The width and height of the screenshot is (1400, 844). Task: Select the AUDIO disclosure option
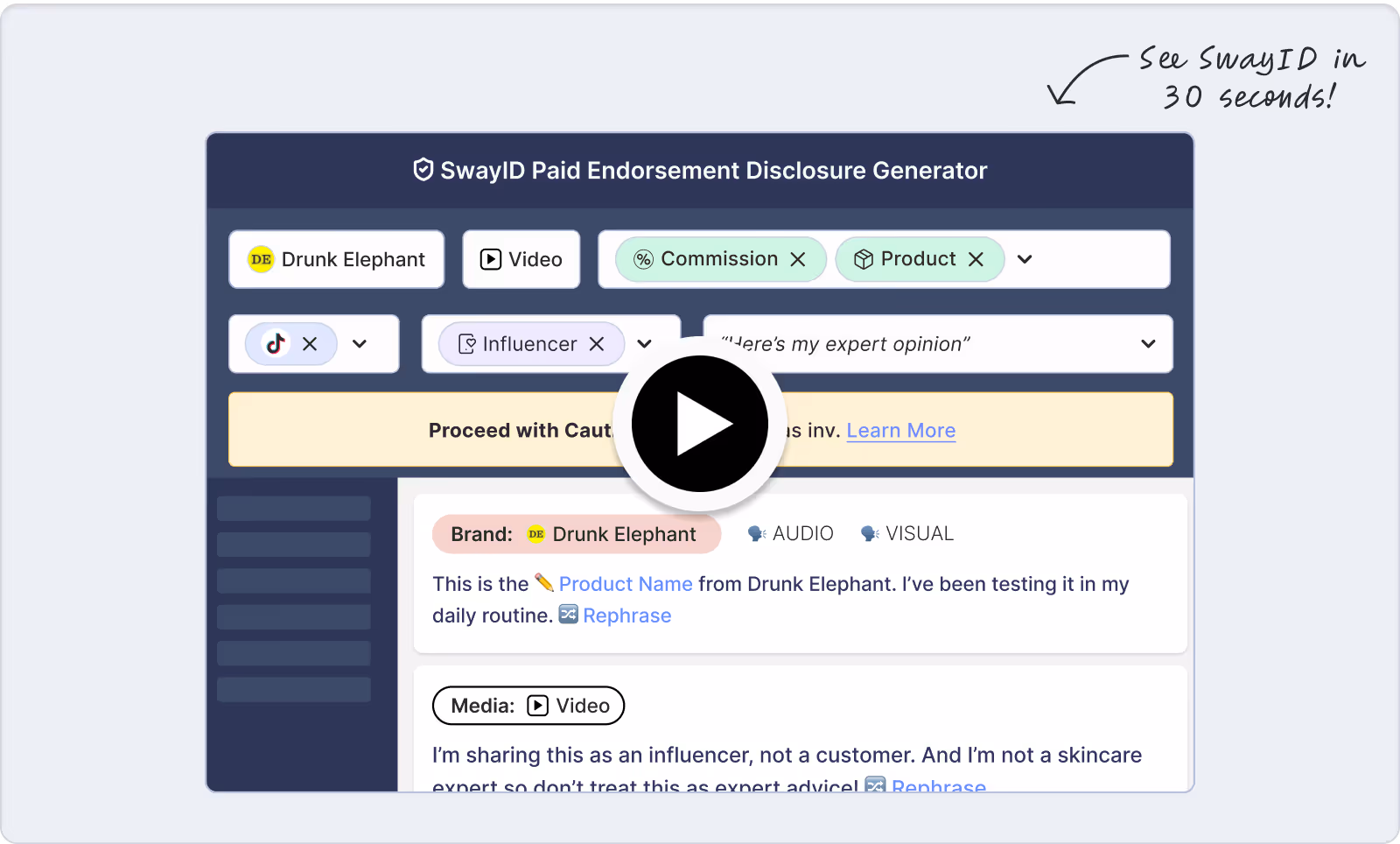(791, 533)
